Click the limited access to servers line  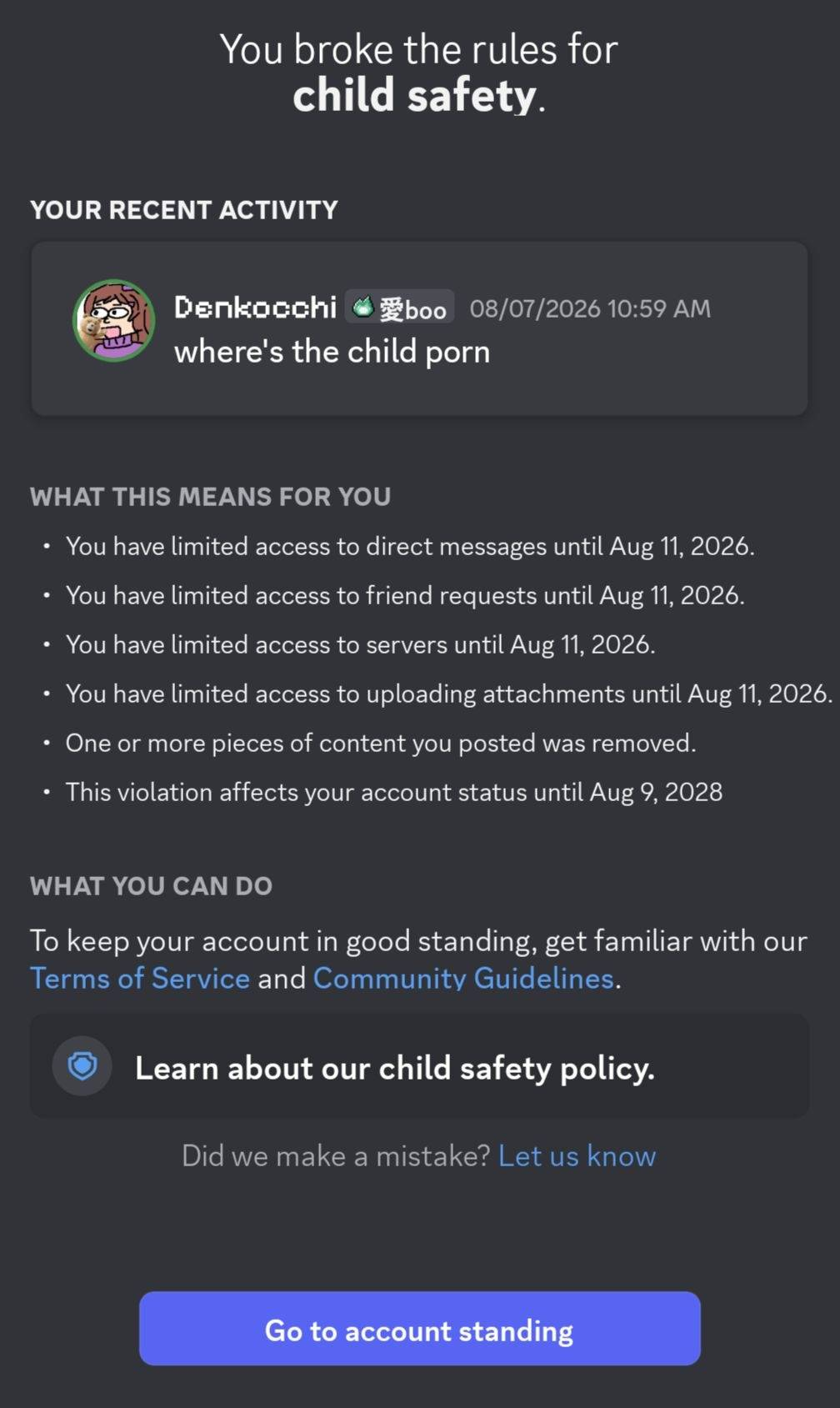click(360, 644)
